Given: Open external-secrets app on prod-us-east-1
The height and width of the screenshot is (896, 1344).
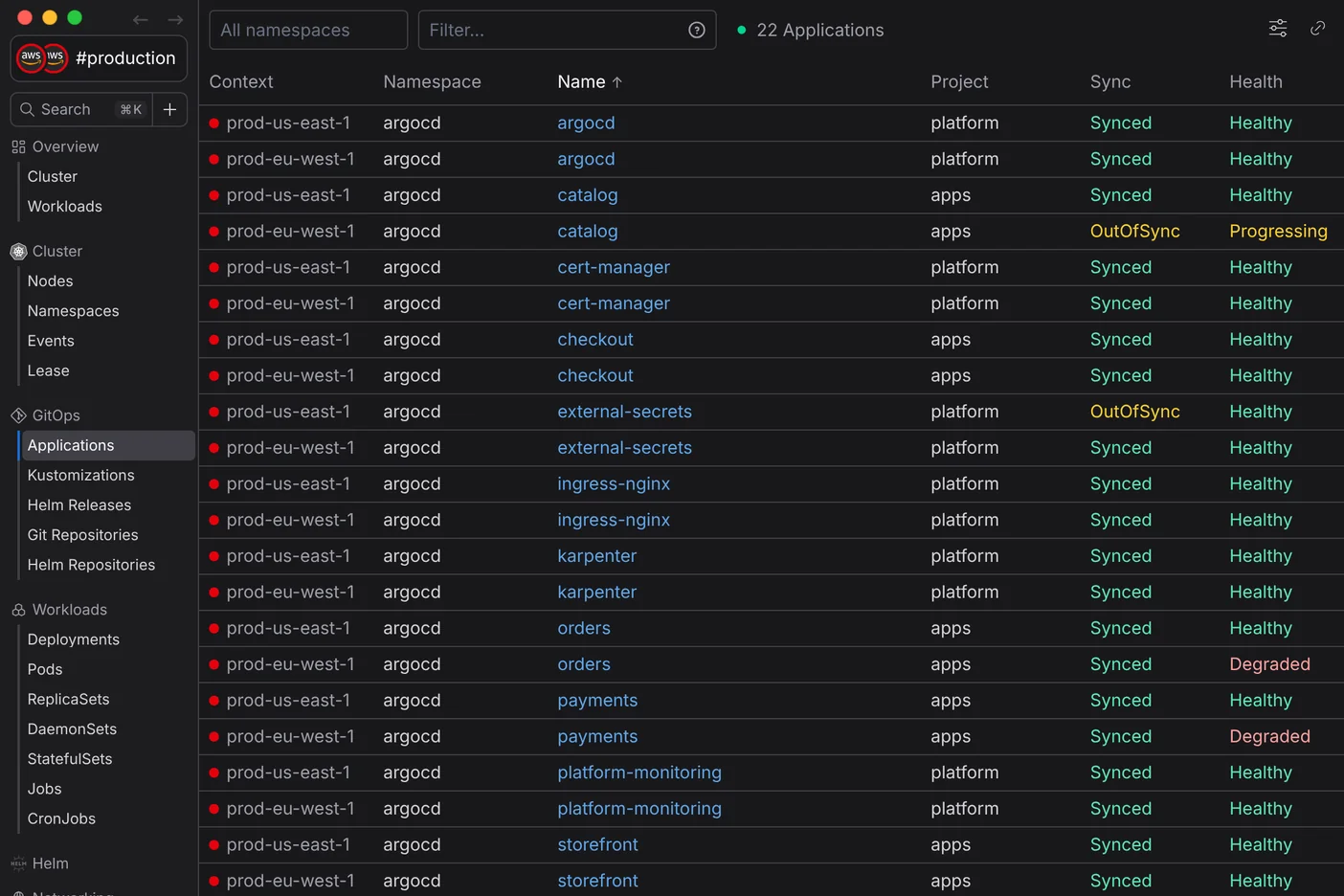Looking at the screenshot, I should pos(624,412).
